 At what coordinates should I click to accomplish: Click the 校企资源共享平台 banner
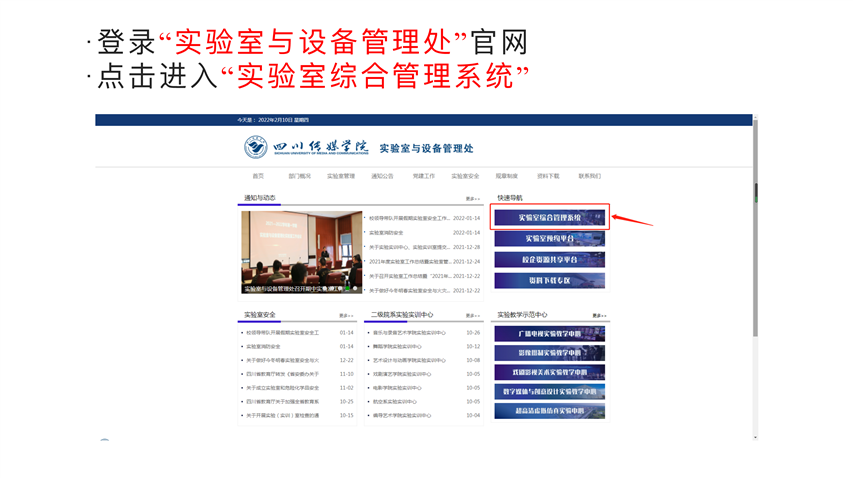[549, 260]
